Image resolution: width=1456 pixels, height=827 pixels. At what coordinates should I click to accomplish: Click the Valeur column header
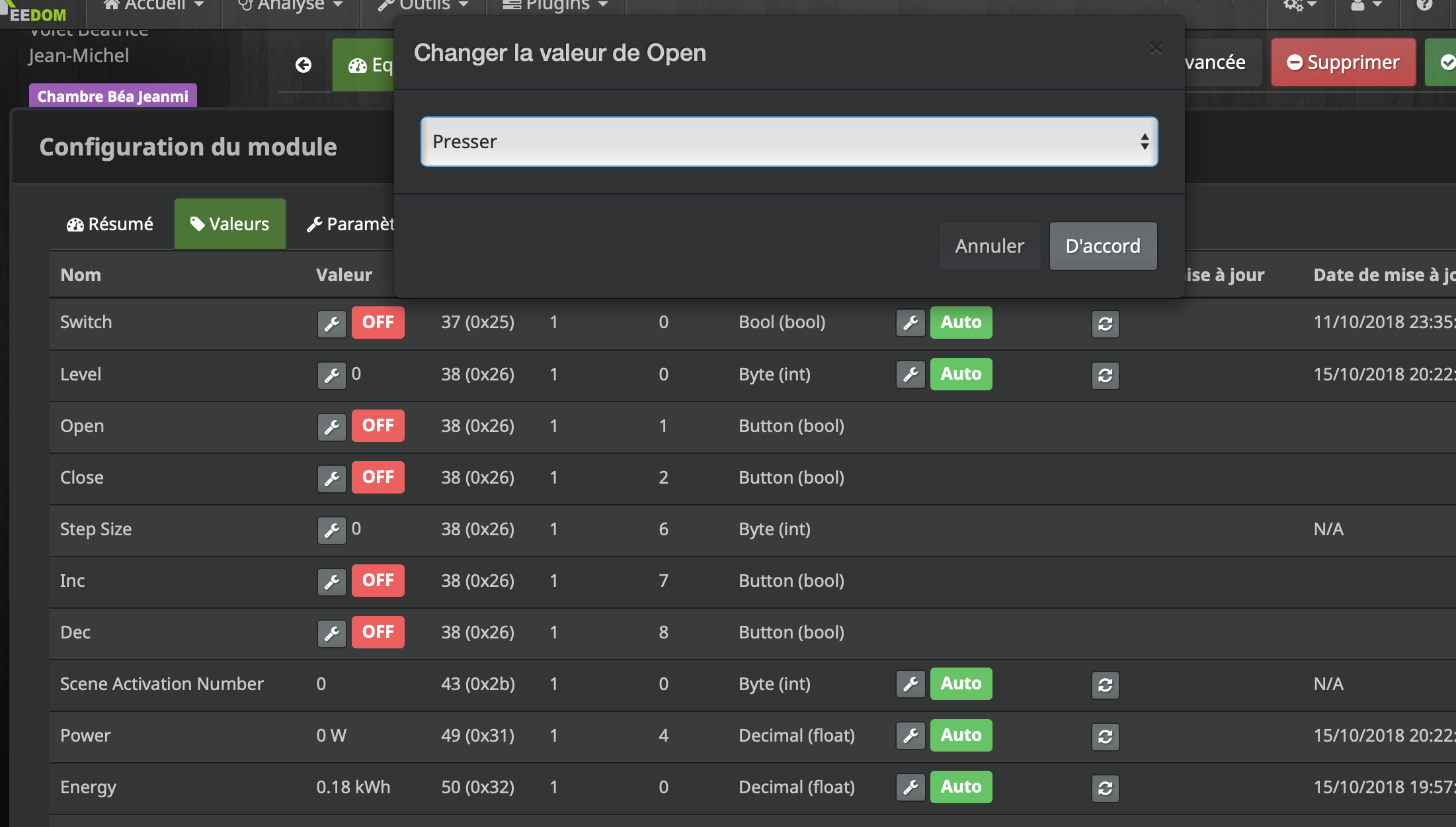(344, 275)
